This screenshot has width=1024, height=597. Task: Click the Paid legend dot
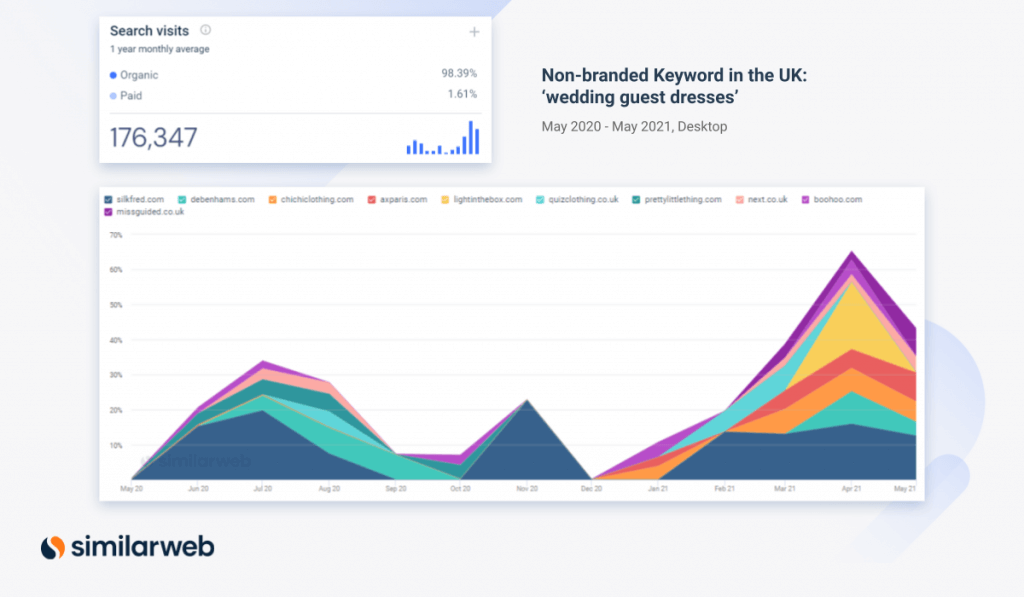113,96
